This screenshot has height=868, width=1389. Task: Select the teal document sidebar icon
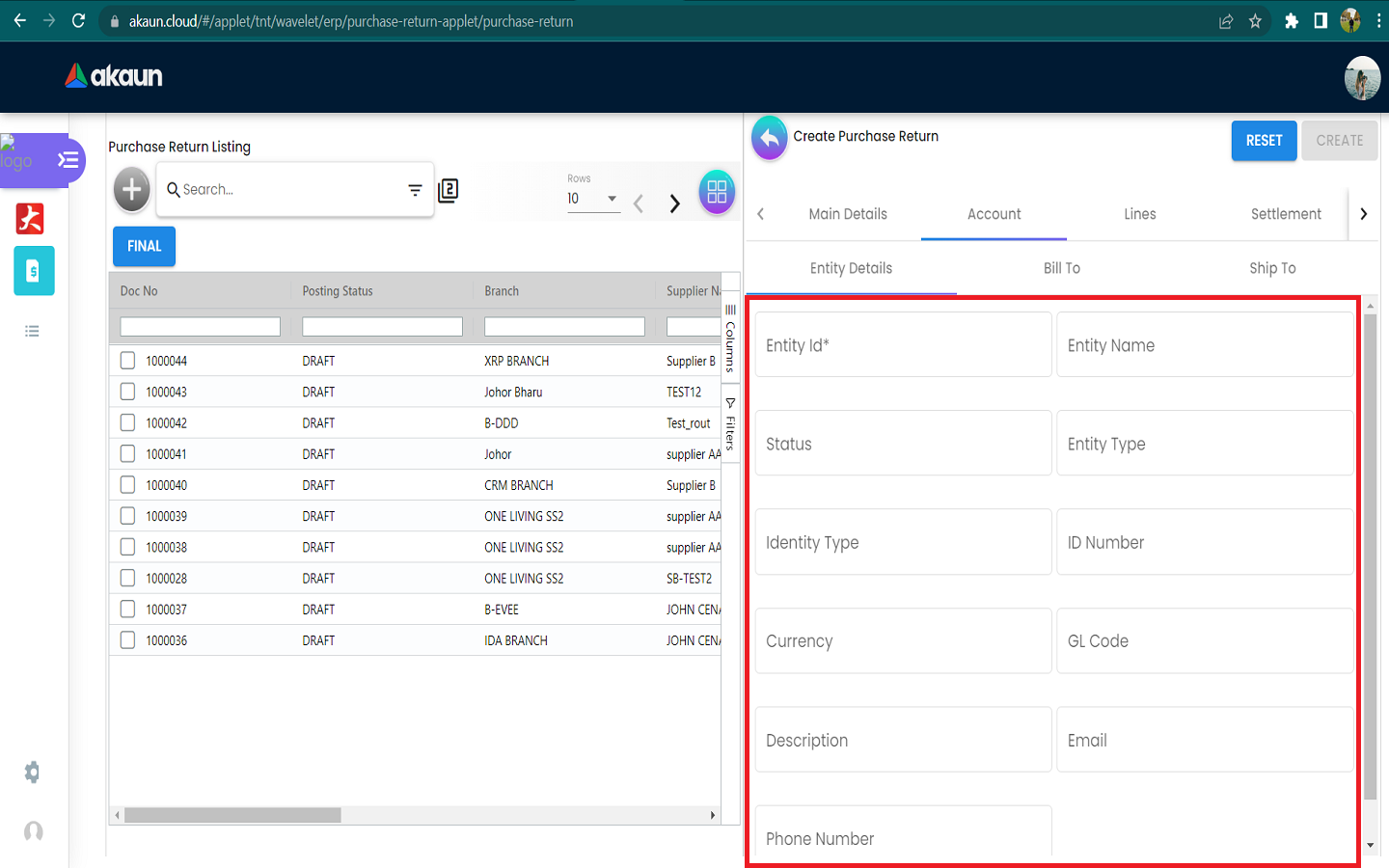pyautogui.click(x=34, y=271)
